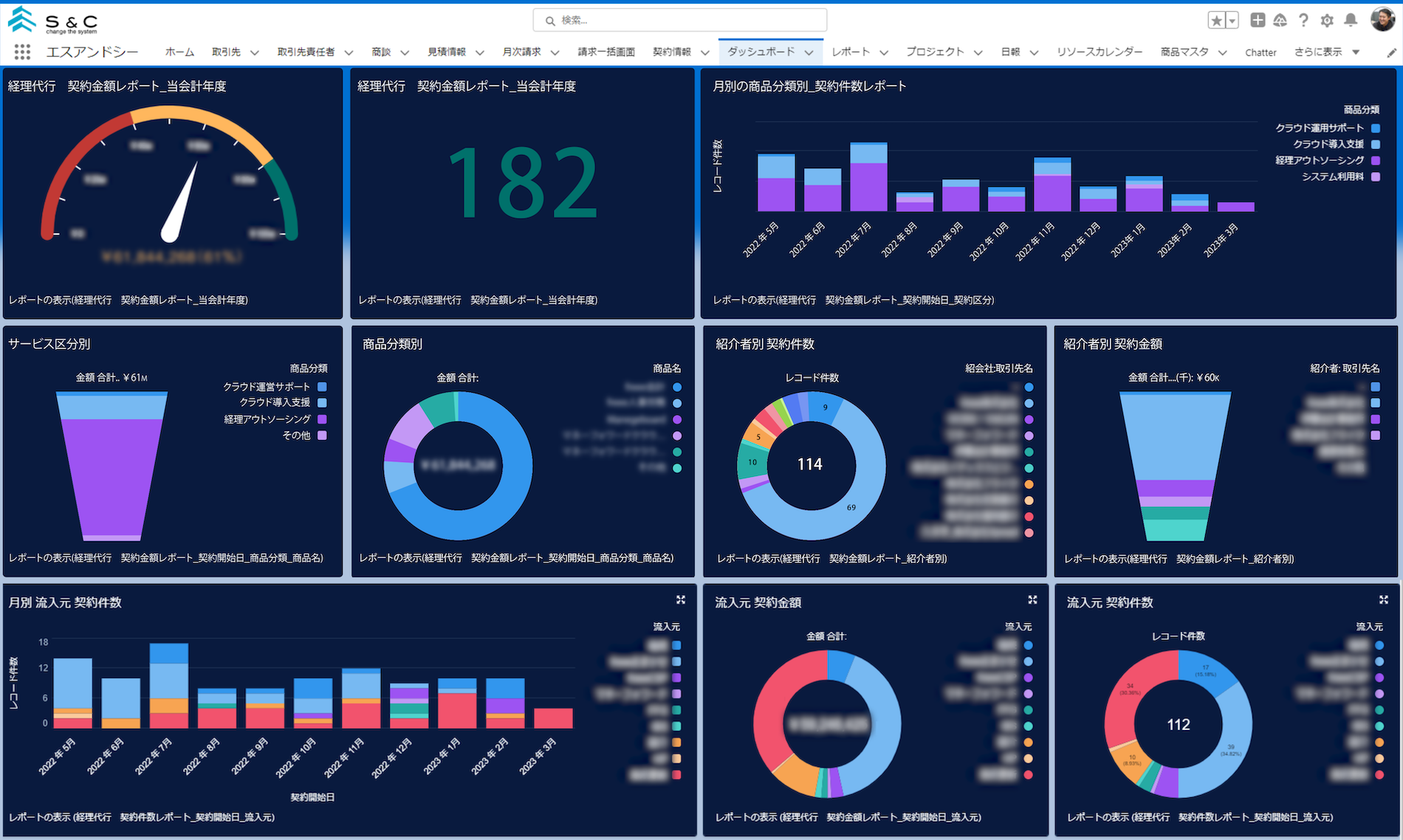Click the search magnifier icon

tap(550, 21)
